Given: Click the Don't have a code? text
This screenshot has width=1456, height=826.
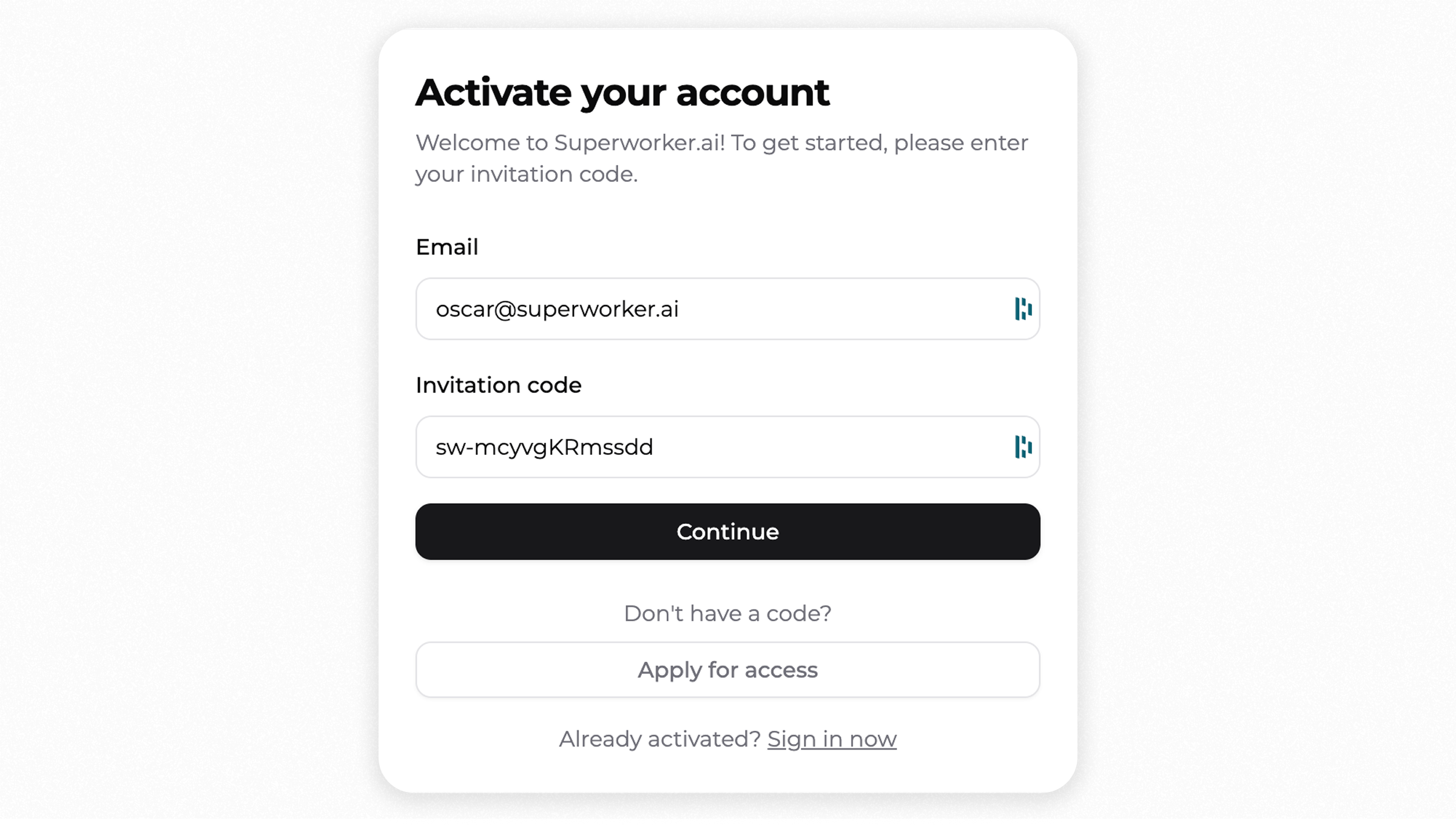Looking at the screenshot, I should (x=727, y=613).
